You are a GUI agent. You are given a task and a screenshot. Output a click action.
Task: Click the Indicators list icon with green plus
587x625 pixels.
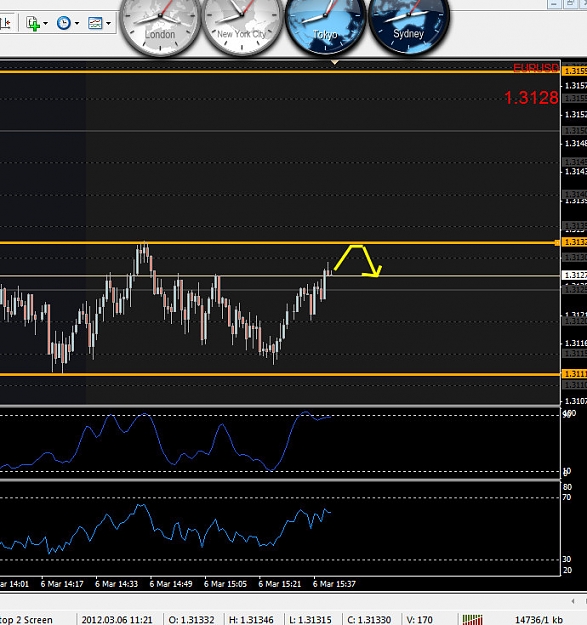[33, 23]
